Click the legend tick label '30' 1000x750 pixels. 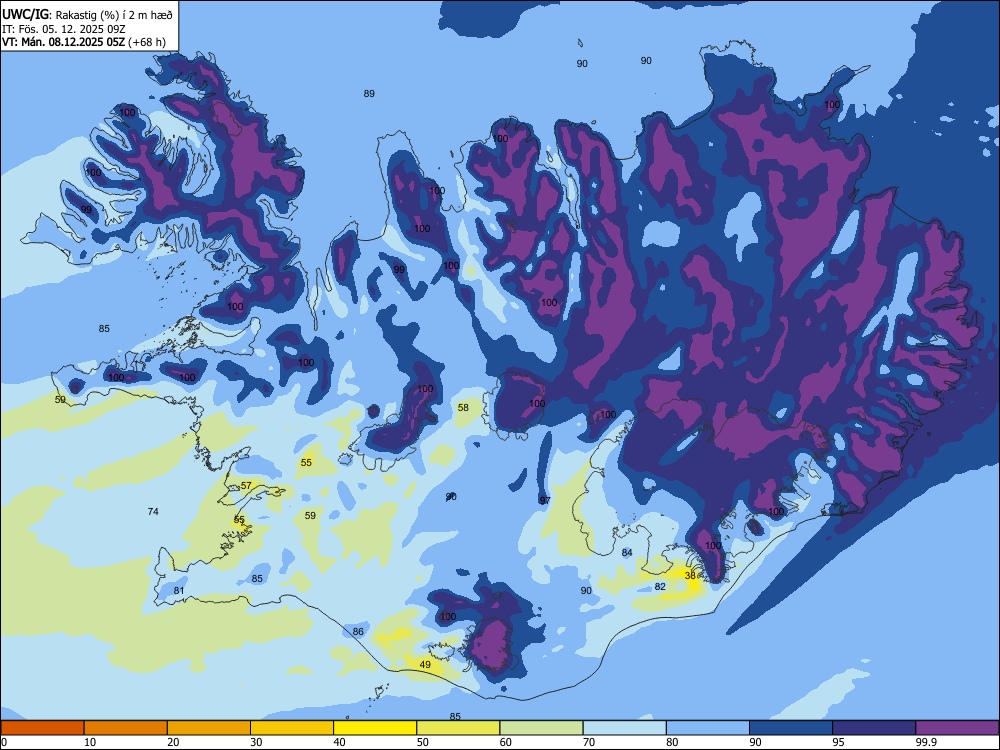click(256, 742)
